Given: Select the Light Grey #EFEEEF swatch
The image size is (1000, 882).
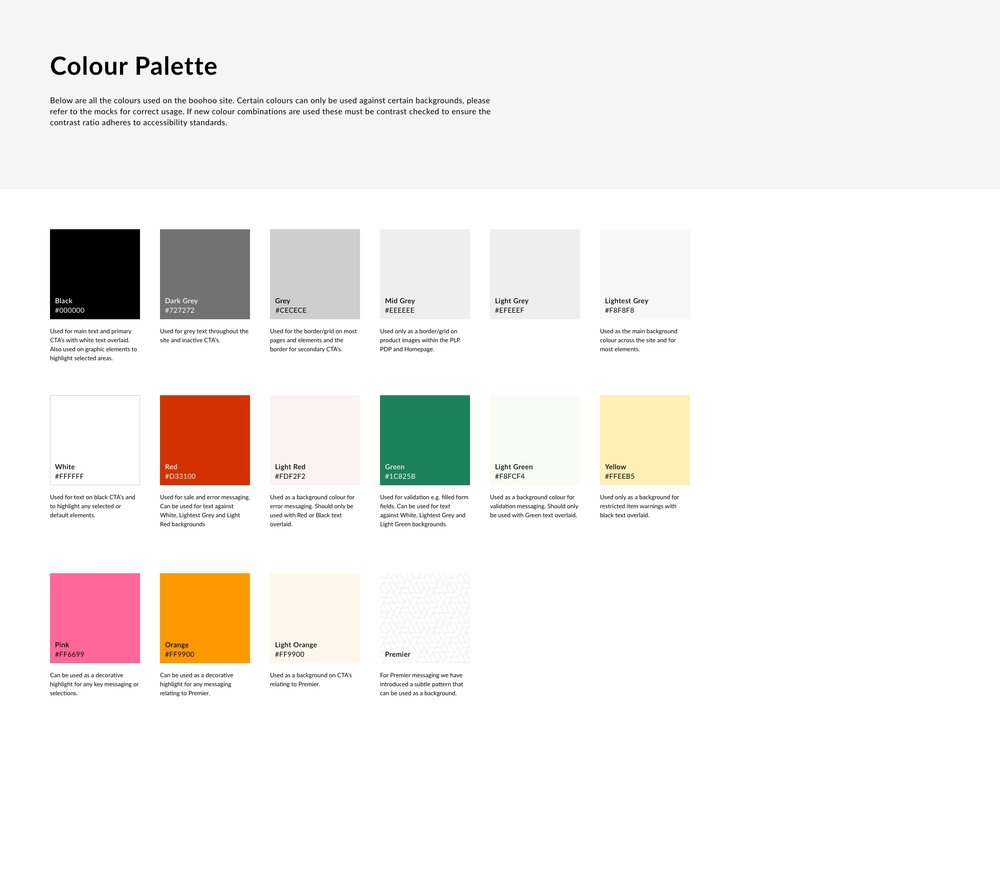Looking at the screenshot, I should tap(535, 274).
